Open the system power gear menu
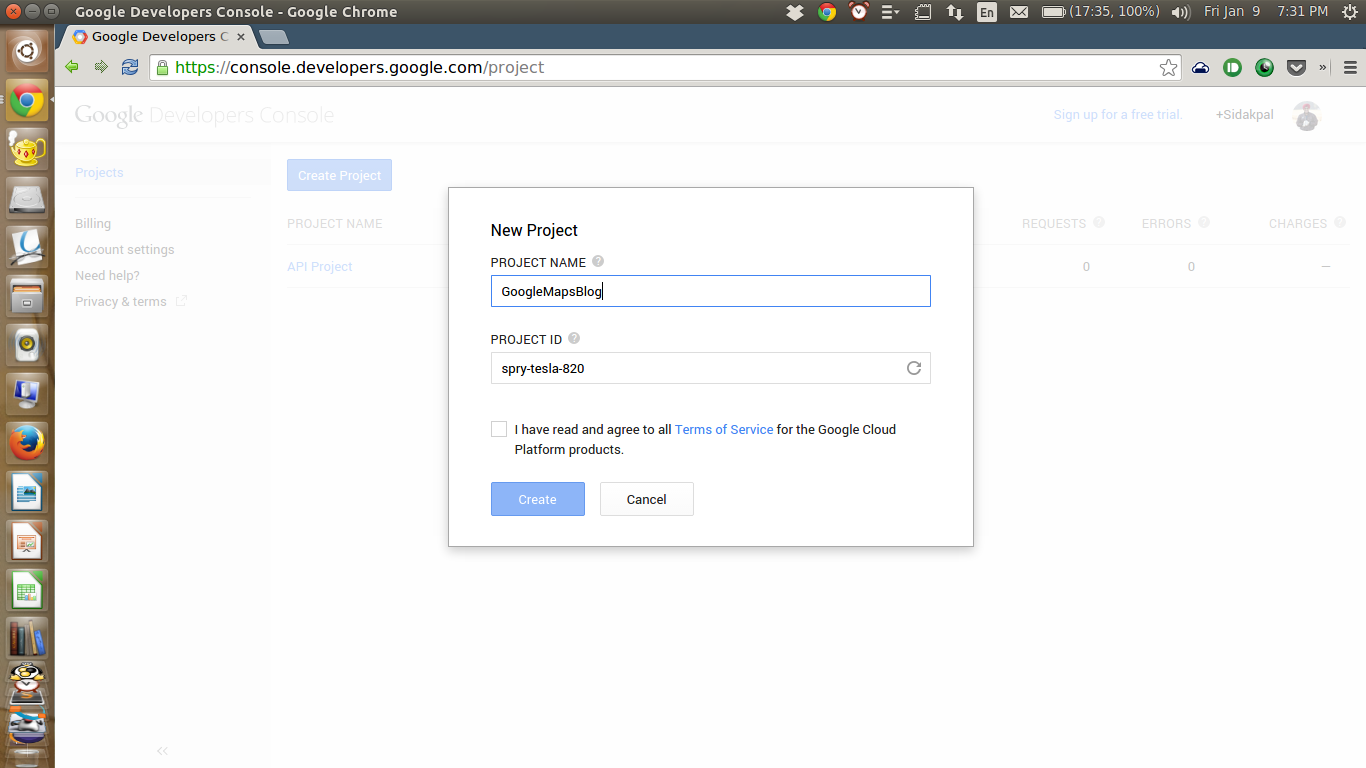This screenshot has width=1366, height=768. 1348,12
